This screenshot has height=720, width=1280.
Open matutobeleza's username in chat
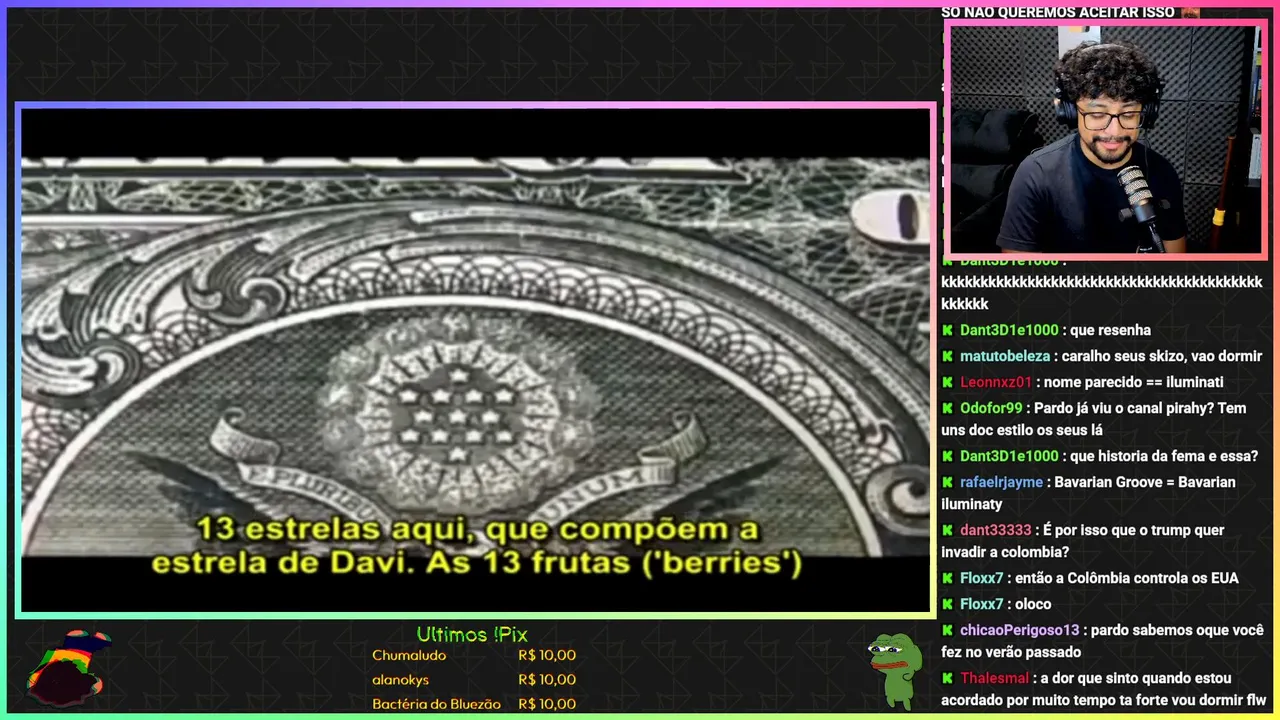[1005, 356]
